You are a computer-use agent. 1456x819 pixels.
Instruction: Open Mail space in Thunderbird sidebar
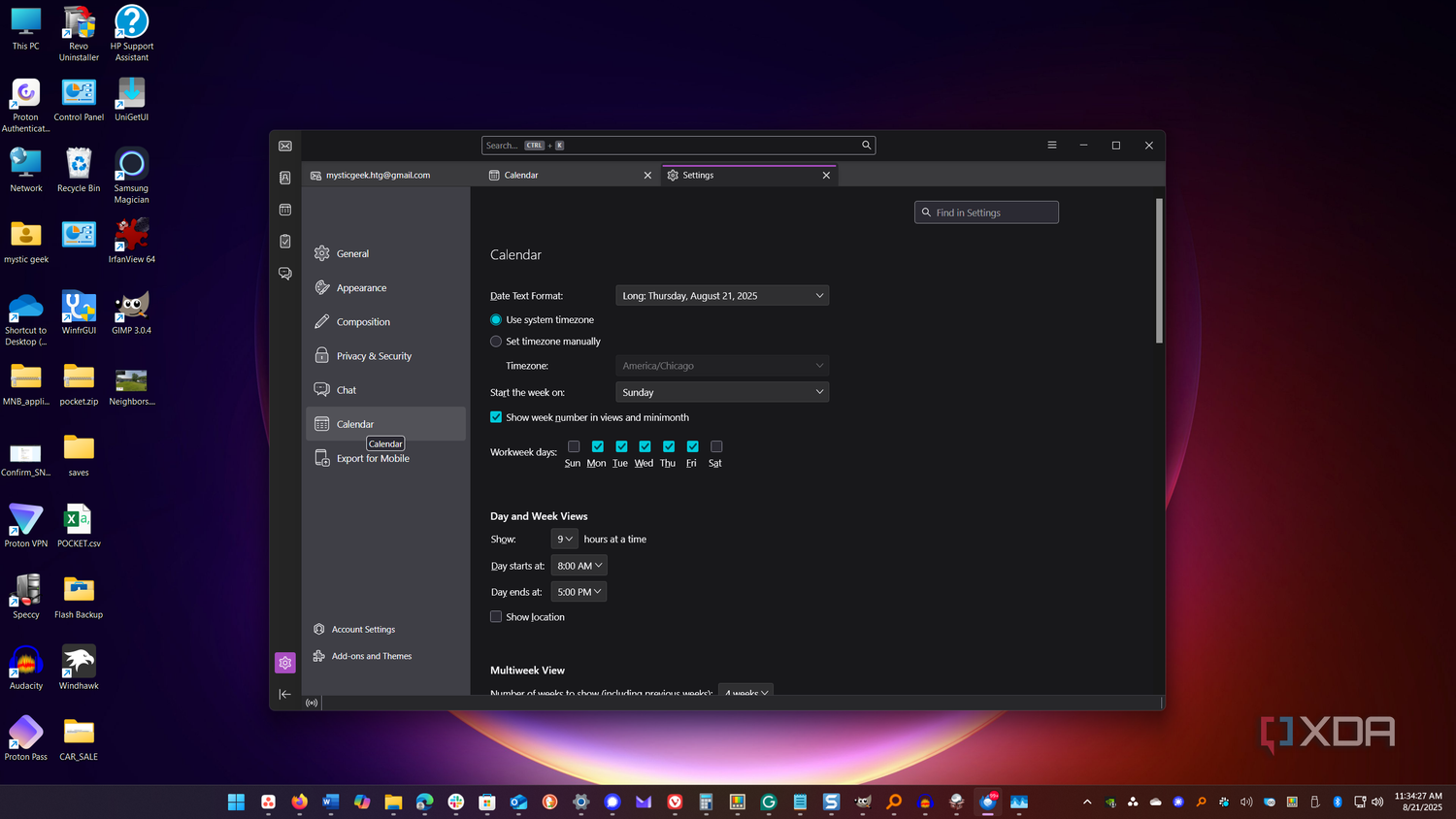coord(285,146)
